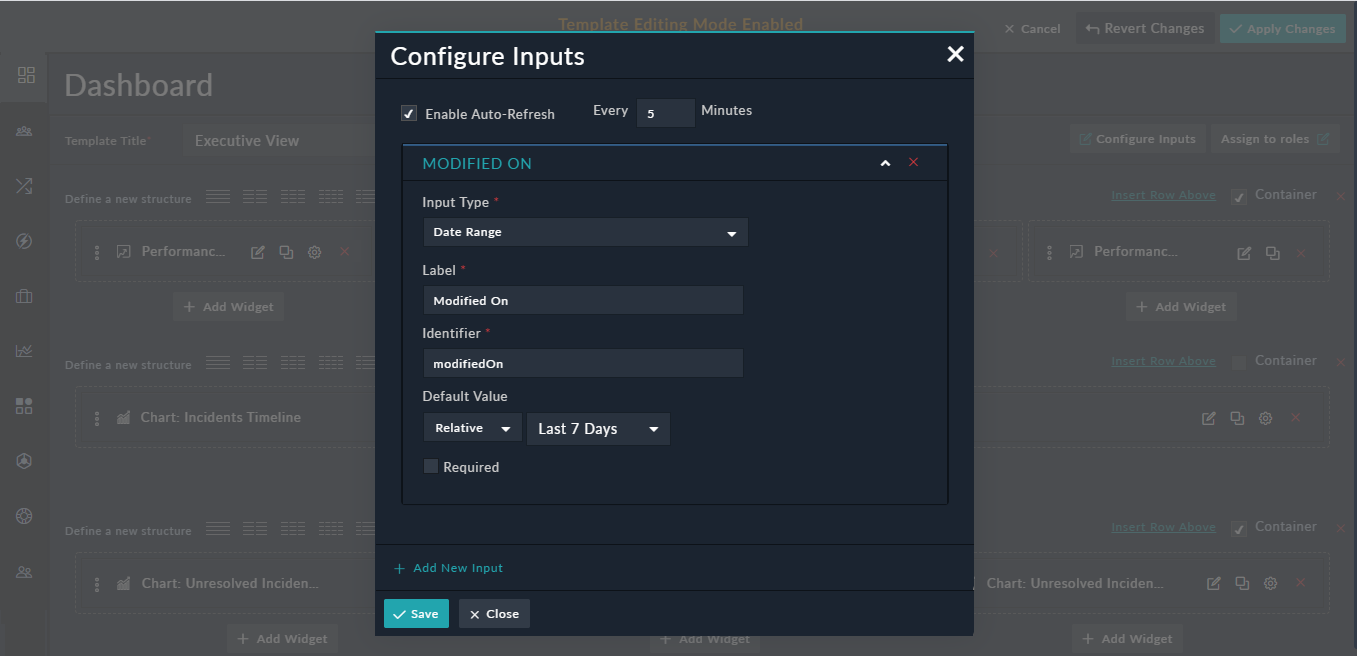Select the globe icon in the sidebar

coord(26,516)
